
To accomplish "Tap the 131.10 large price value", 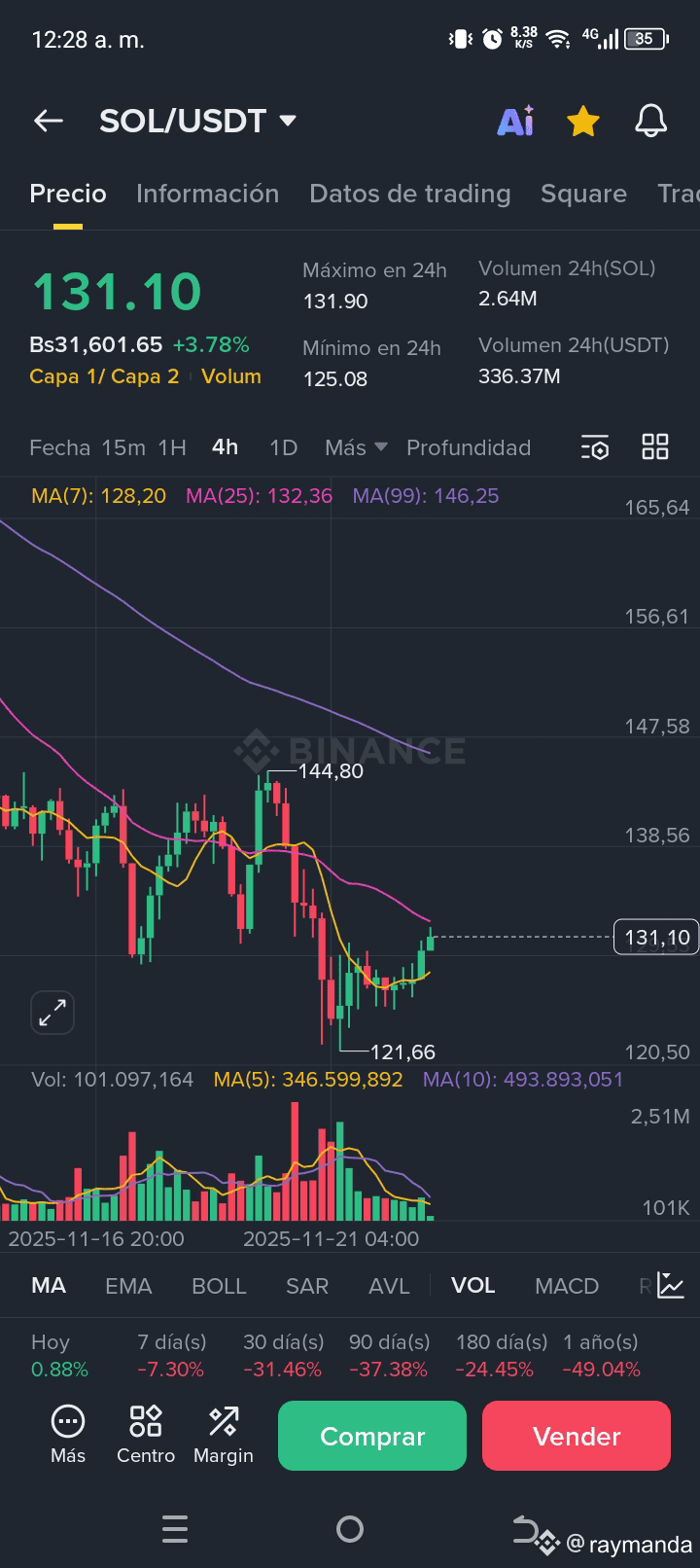I will [117, 292].
